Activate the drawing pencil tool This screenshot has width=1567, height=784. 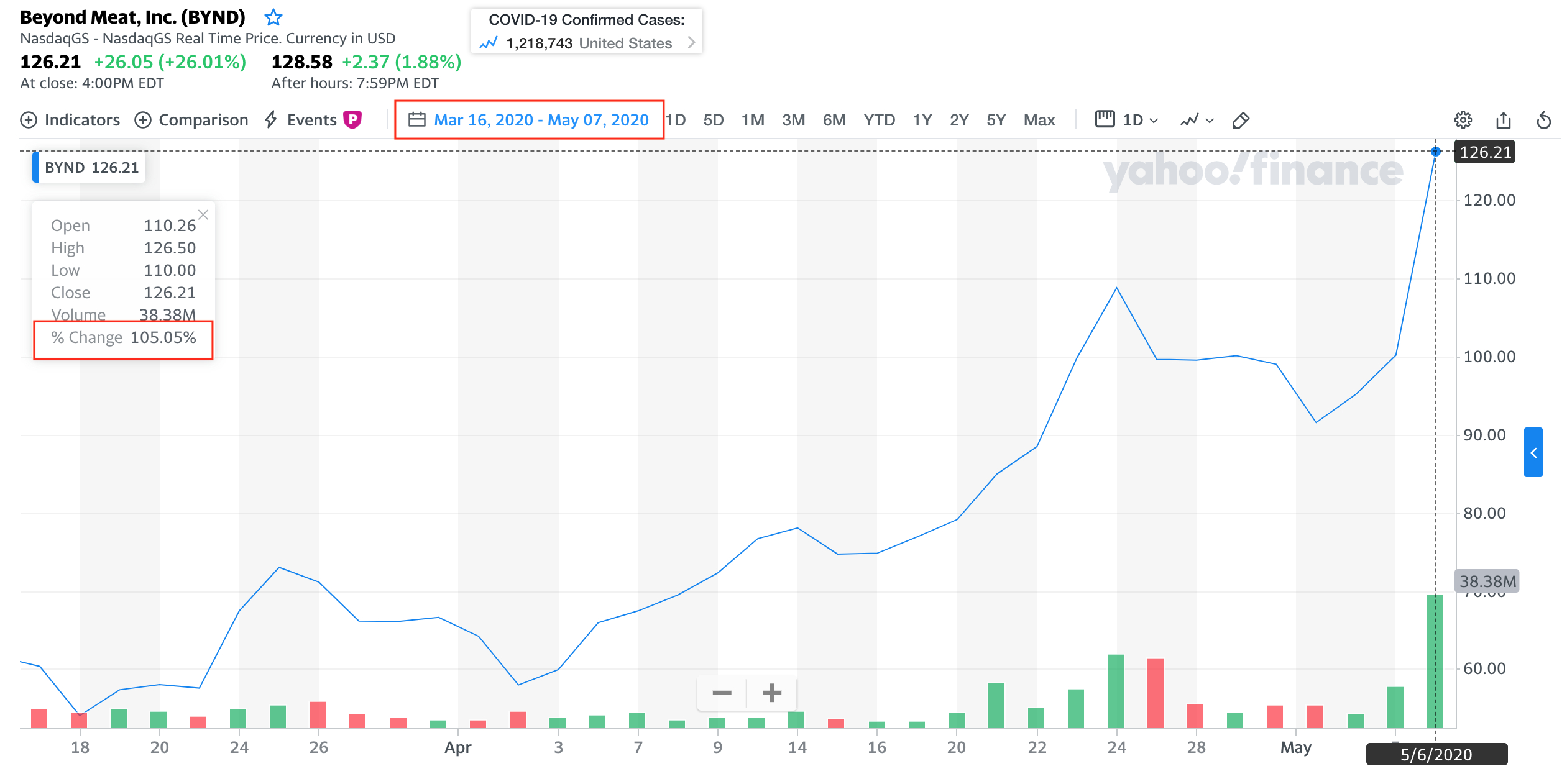tap(1241, 121)
